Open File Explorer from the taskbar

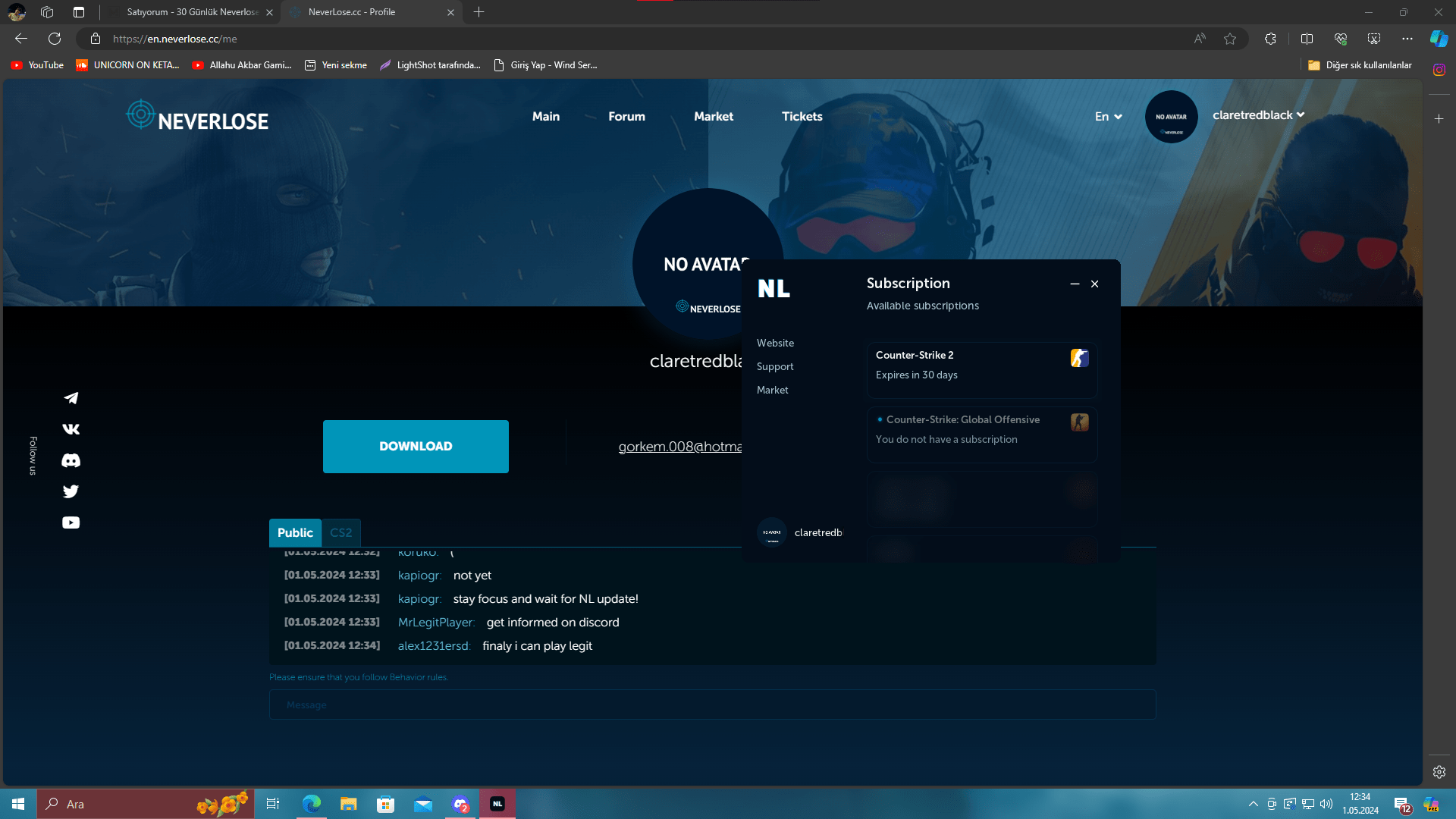pyautogui.click(x=348, y=804)
